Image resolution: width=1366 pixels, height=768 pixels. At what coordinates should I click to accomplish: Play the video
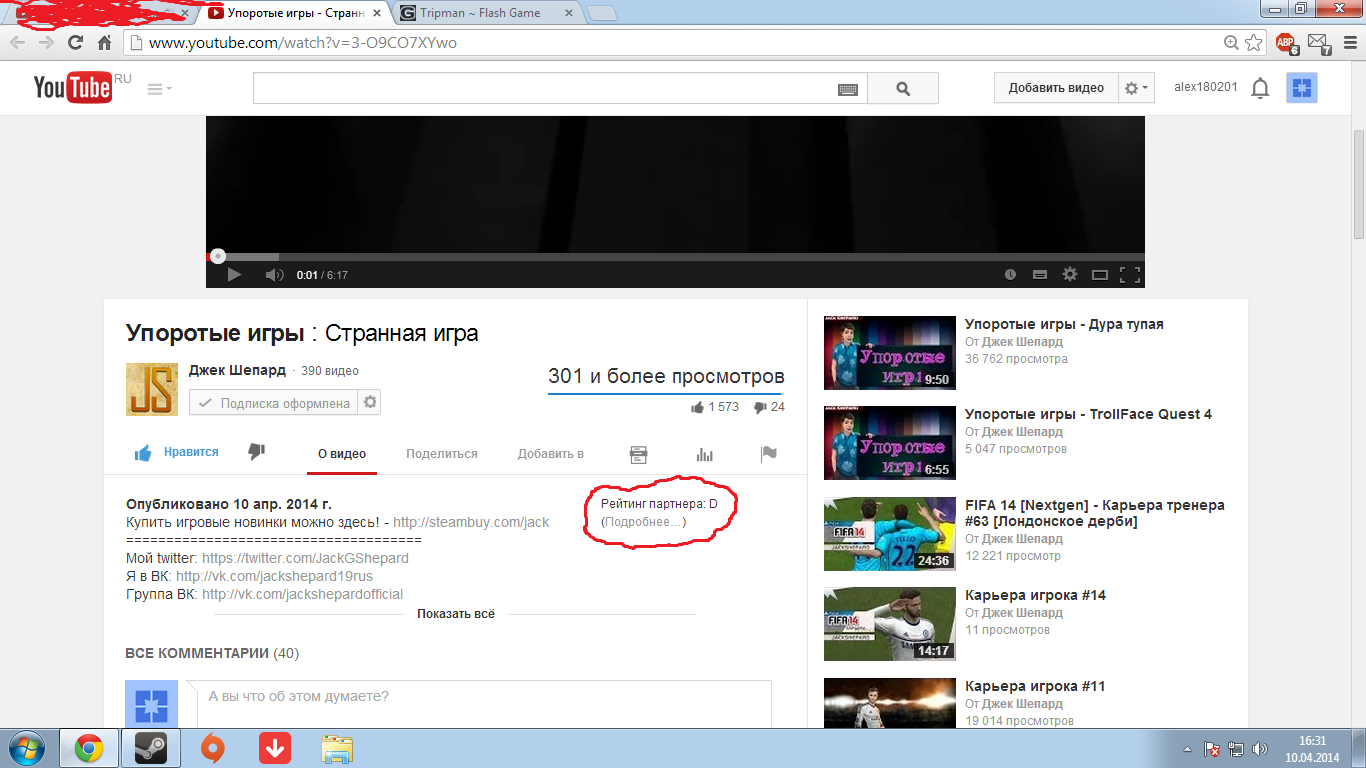point(234,275)
